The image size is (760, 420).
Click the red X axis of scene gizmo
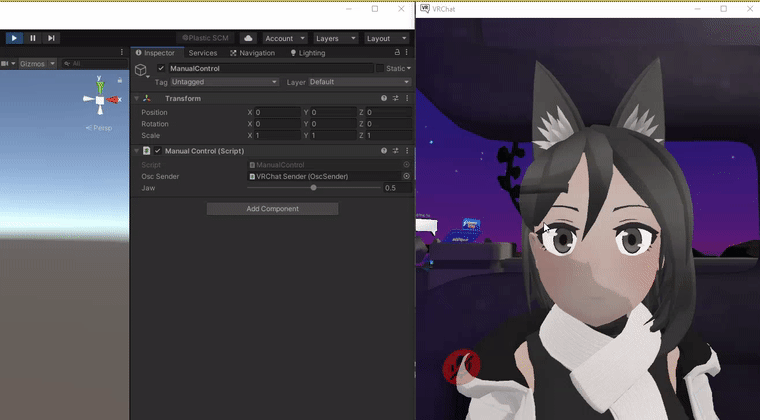(114, 100)
